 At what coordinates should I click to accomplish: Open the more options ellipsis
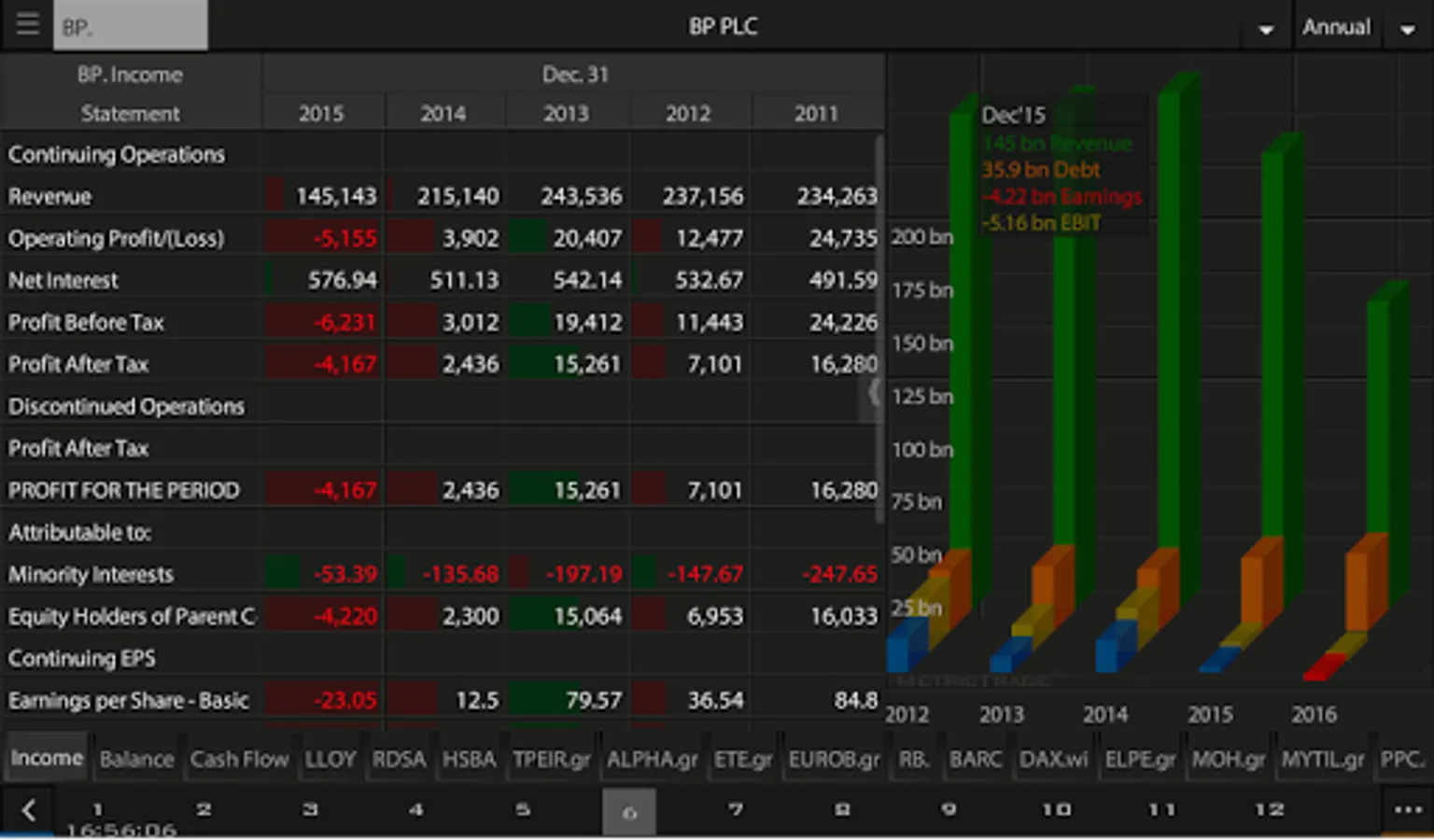tap(1408, 809)
